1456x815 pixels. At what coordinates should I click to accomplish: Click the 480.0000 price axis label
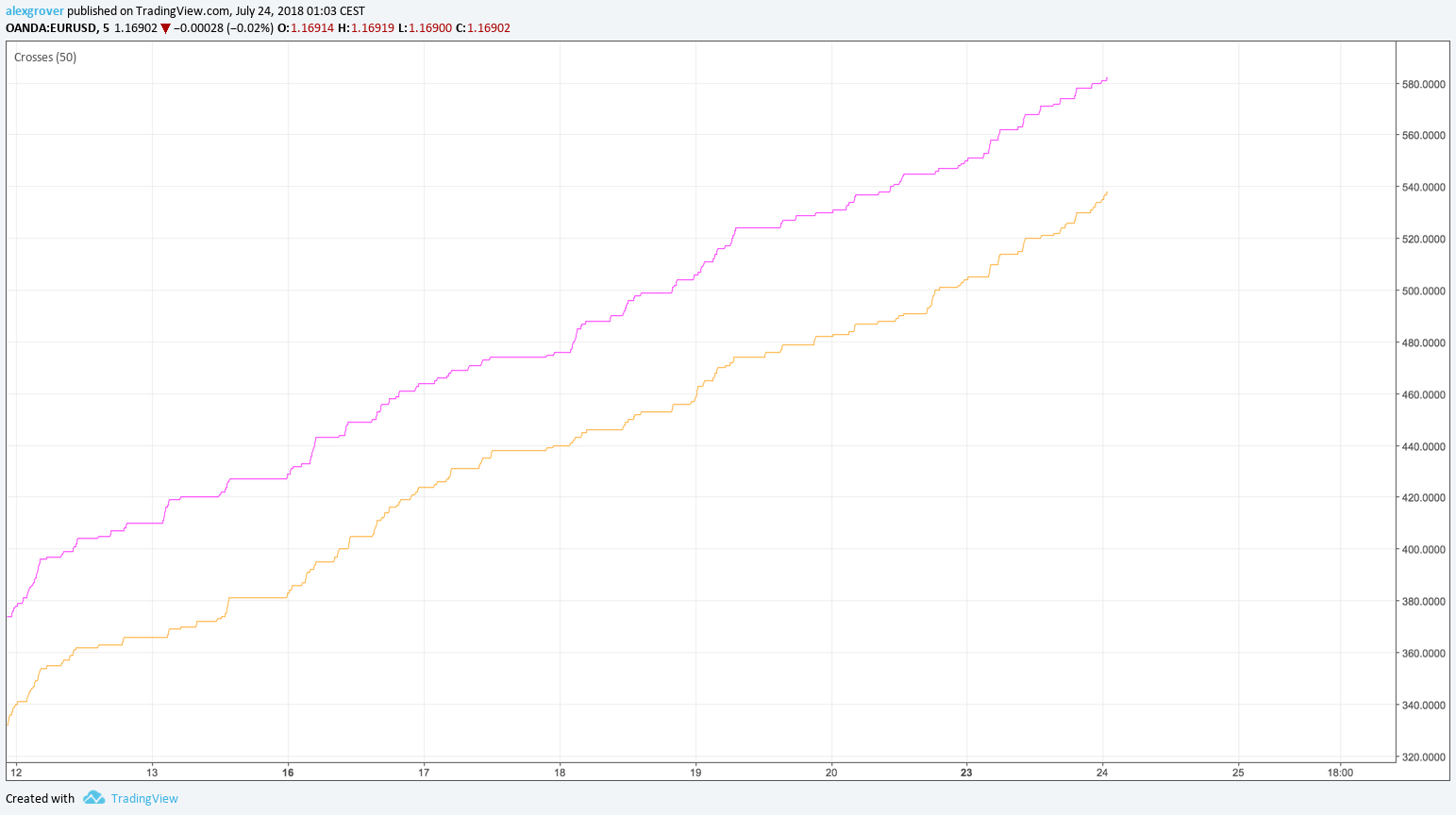click(x=1424, y=343)
